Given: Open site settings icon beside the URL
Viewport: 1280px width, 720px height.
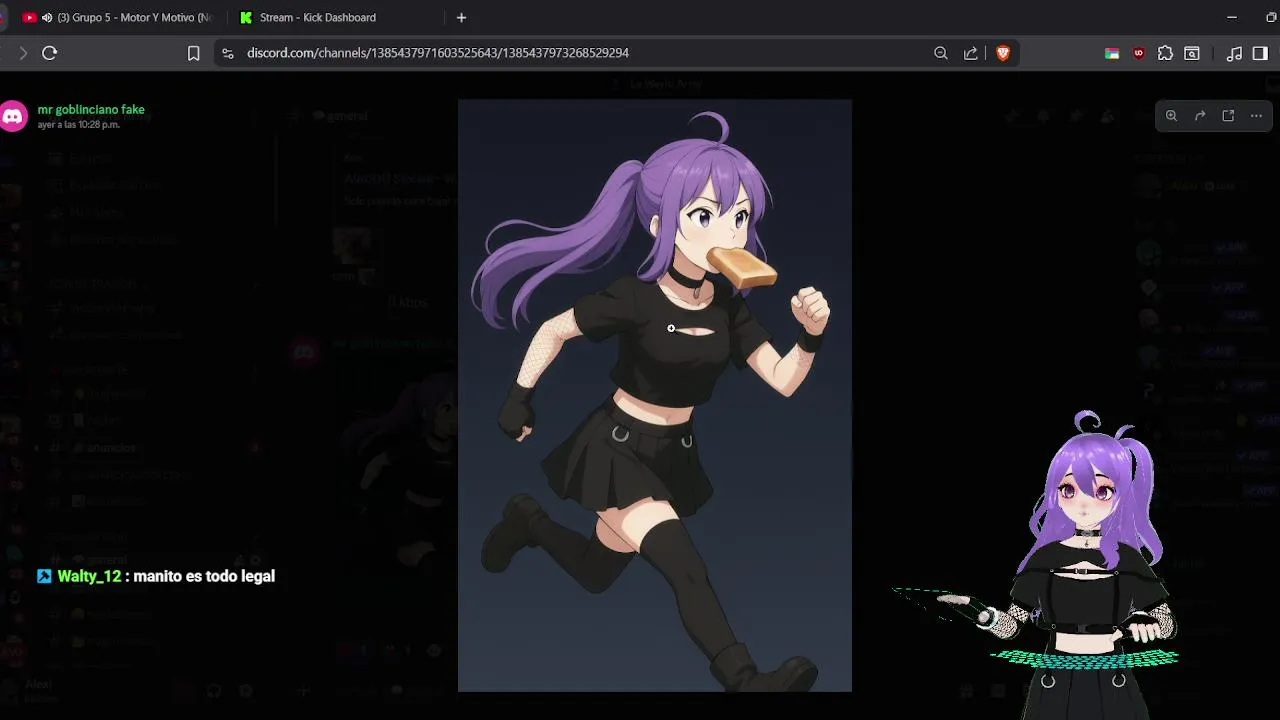Looking at the screenshot, I should (228, 53).
